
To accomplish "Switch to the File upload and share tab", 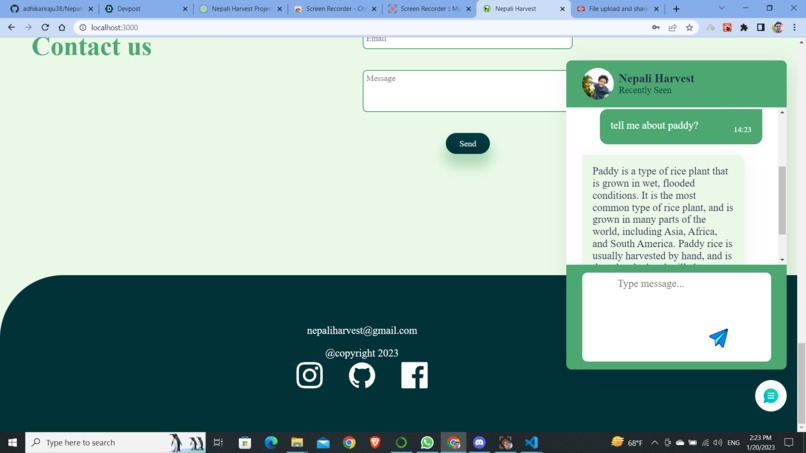I will click(x=617, y=9).
